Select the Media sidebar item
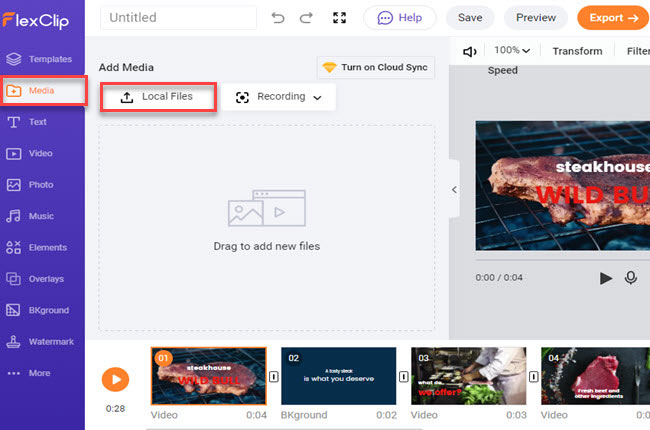650x430 pixels. tap(42, 90)
